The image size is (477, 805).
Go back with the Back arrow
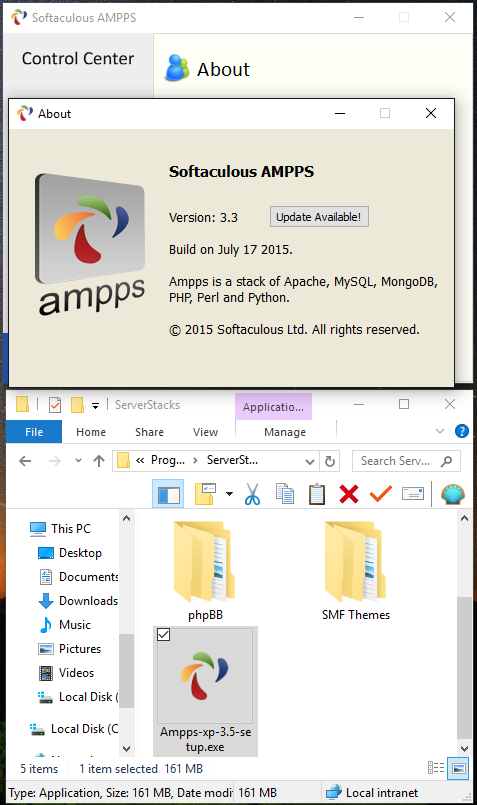pyautogui.click(x=25, y=461)
